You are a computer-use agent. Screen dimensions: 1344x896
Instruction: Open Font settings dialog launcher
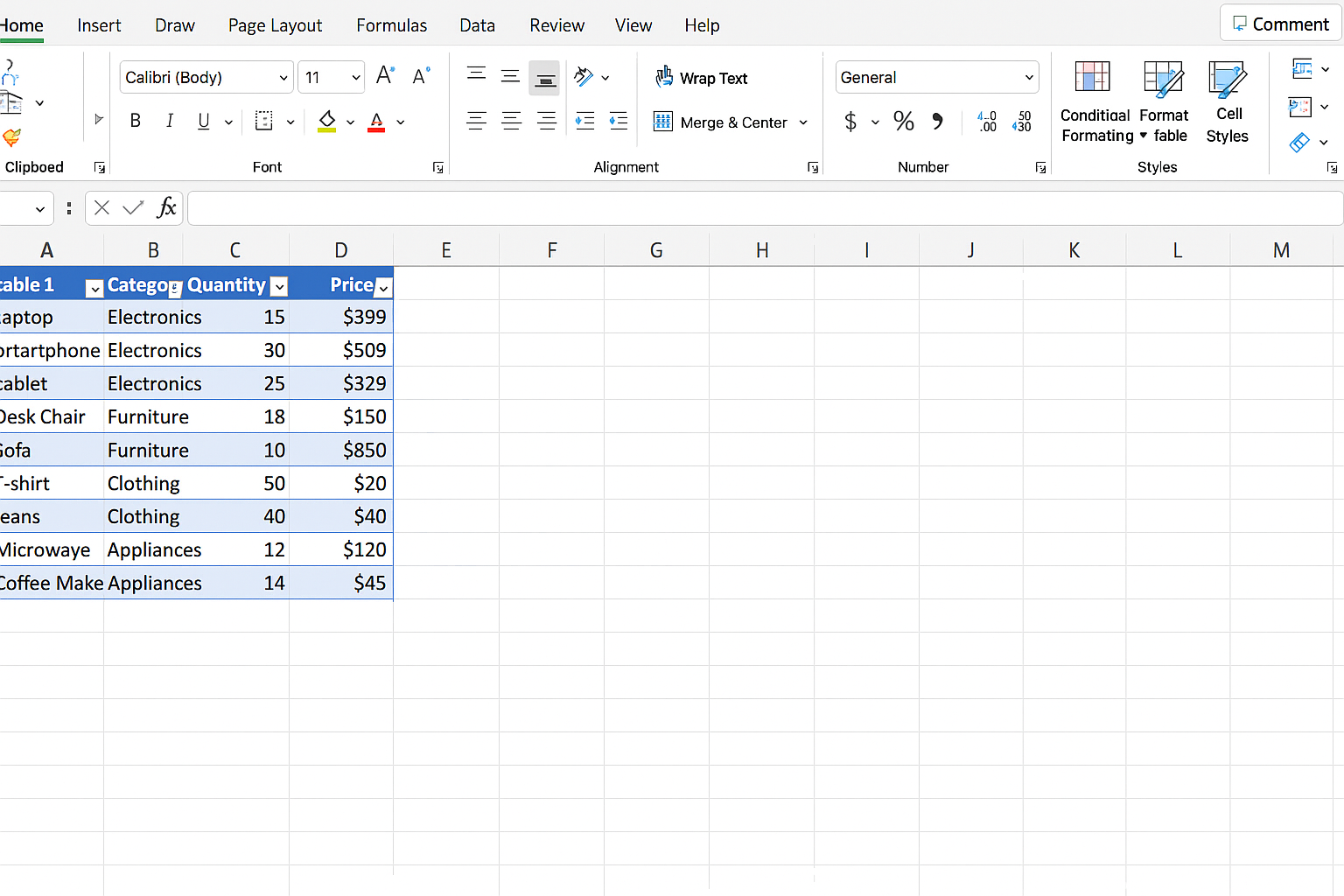click(438, 167)
